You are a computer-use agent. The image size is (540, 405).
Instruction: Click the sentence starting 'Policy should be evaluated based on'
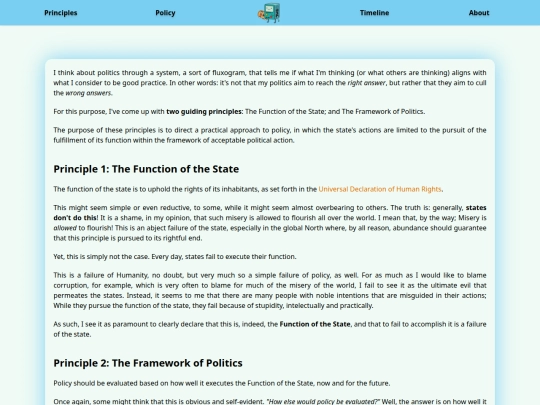pos(222,383)
